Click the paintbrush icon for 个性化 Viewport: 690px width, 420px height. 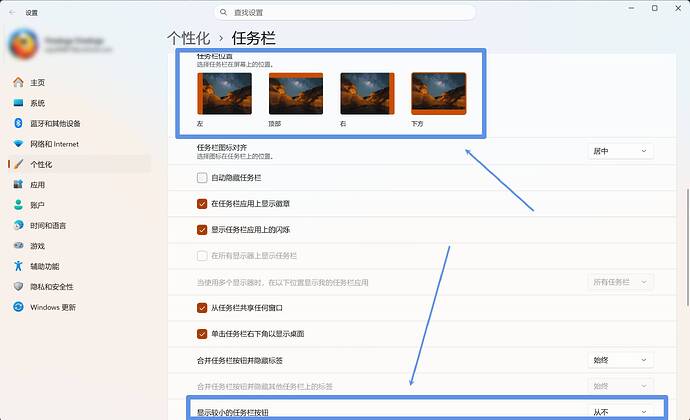18,164
